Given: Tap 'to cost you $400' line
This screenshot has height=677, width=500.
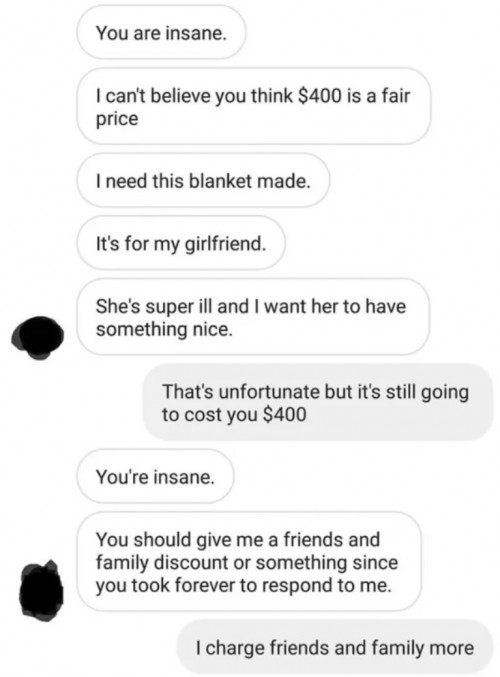Looking at the screenshot, I should 234,414.
